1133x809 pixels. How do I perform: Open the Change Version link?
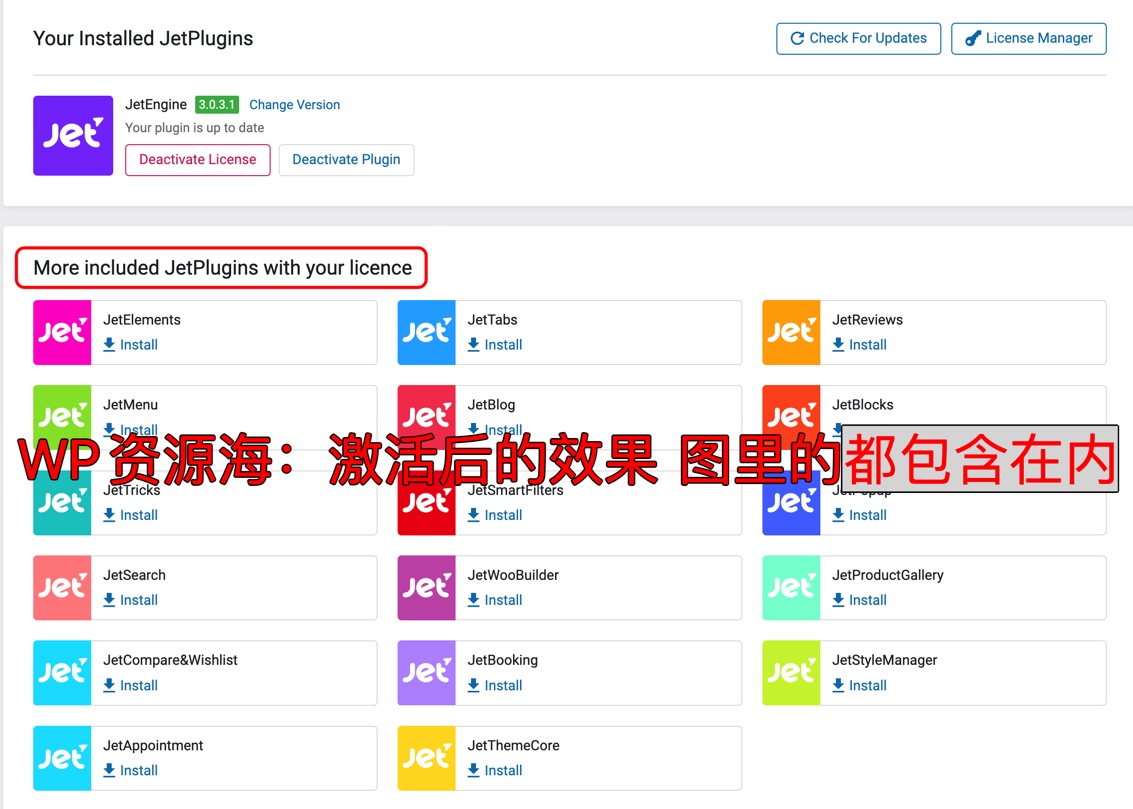[x=294, y=105]
